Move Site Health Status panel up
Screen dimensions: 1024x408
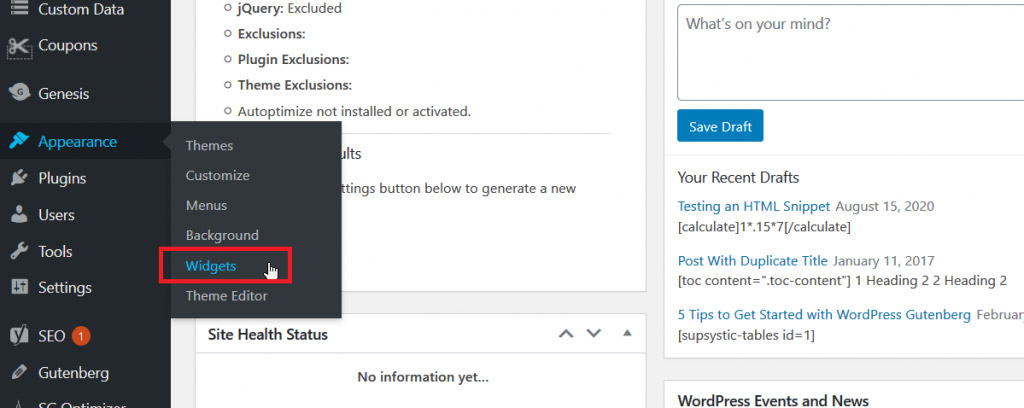(566, 334)
